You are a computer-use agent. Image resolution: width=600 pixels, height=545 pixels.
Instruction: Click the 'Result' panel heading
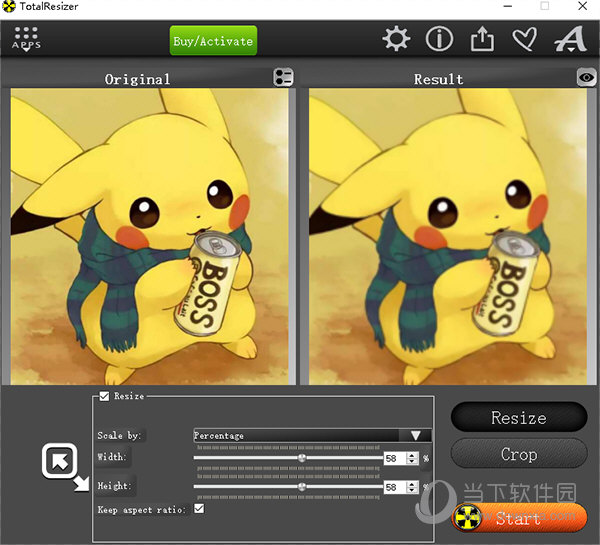point(438,79)
